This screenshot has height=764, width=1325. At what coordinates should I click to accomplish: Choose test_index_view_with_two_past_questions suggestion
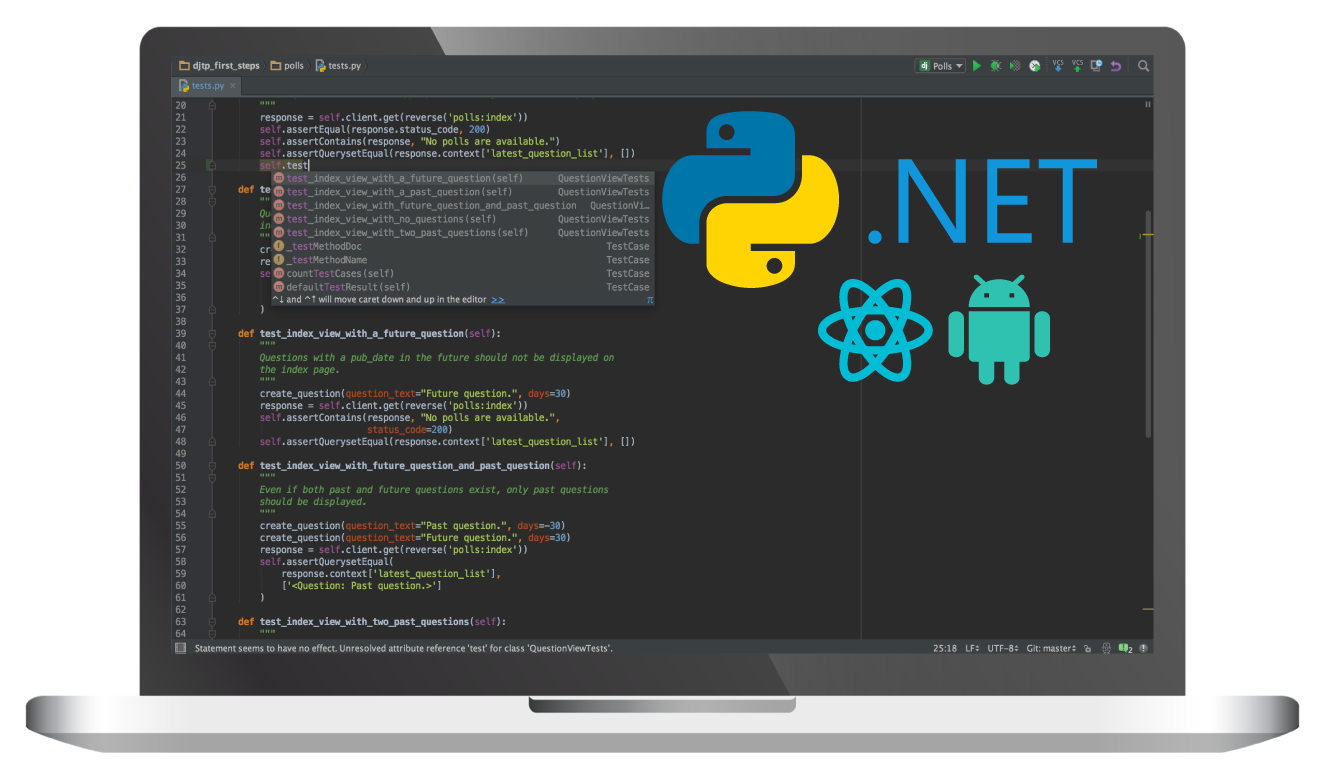[462, 233]
